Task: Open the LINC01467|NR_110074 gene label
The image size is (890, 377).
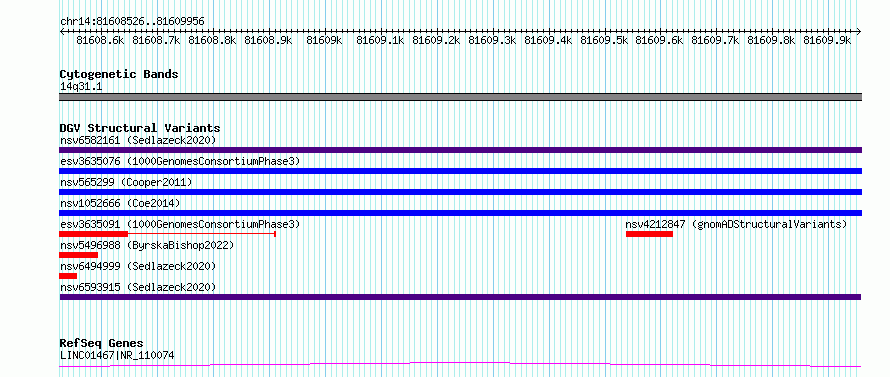Action: [117, 356]
